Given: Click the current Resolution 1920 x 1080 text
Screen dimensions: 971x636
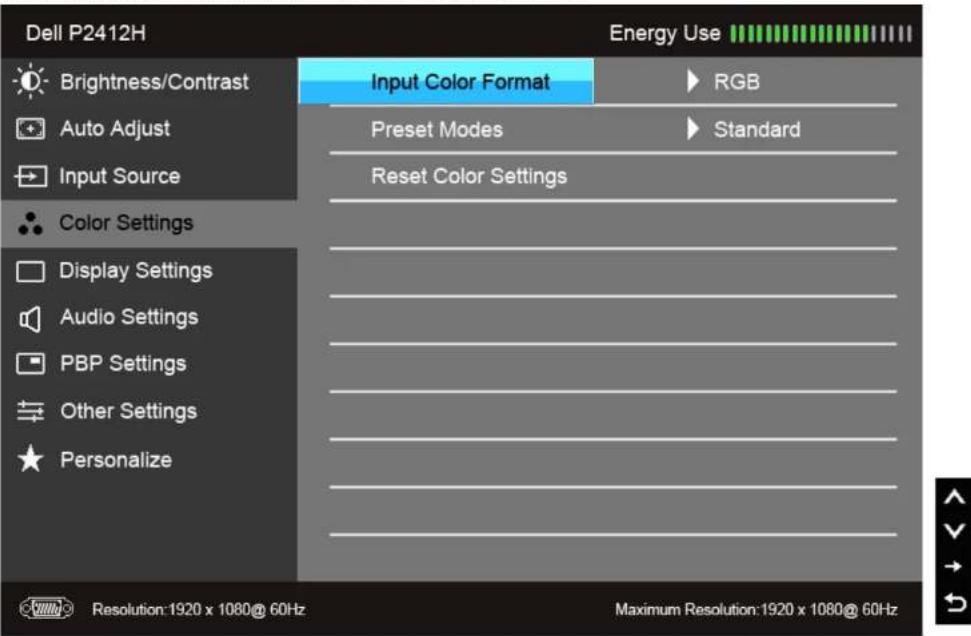Looking at the screenshot, I should point(199,609).
